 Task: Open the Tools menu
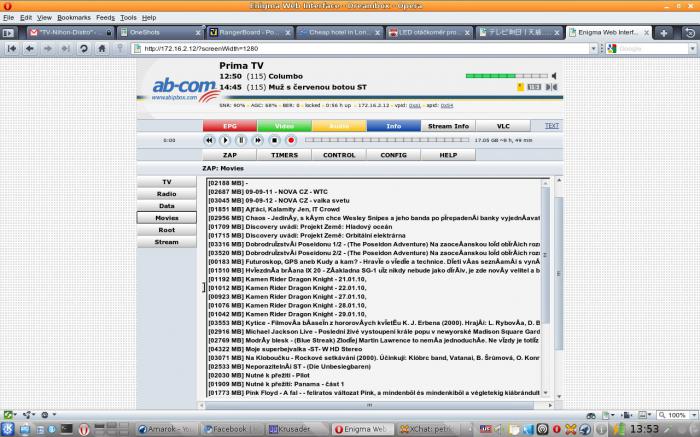128,17
